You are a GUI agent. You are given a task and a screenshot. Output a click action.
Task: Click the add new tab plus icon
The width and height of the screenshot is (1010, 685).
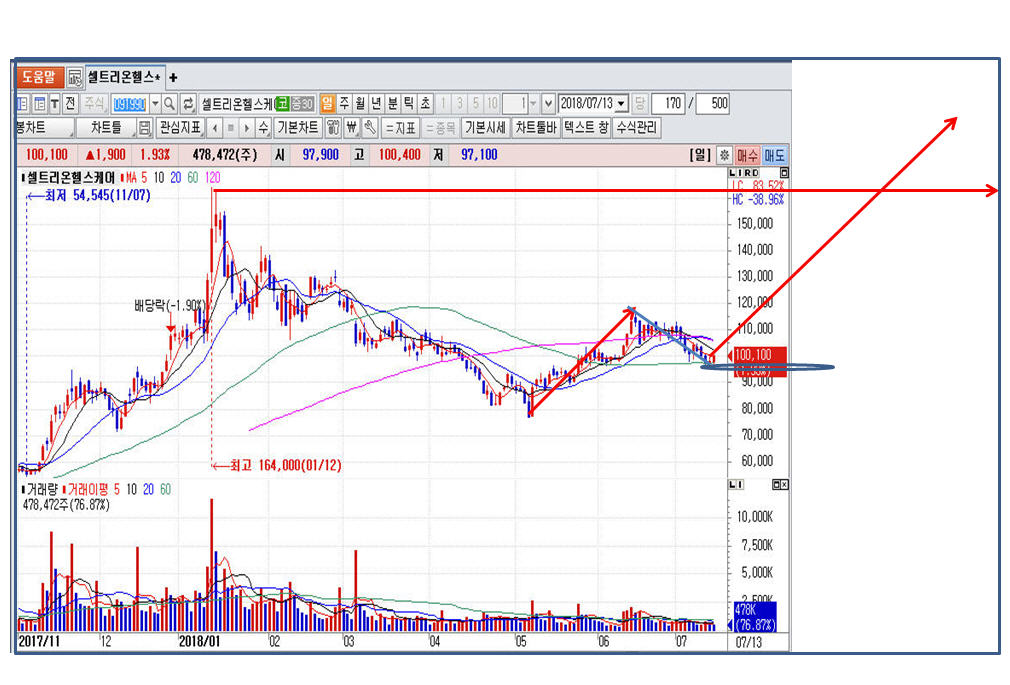(173, 77)
